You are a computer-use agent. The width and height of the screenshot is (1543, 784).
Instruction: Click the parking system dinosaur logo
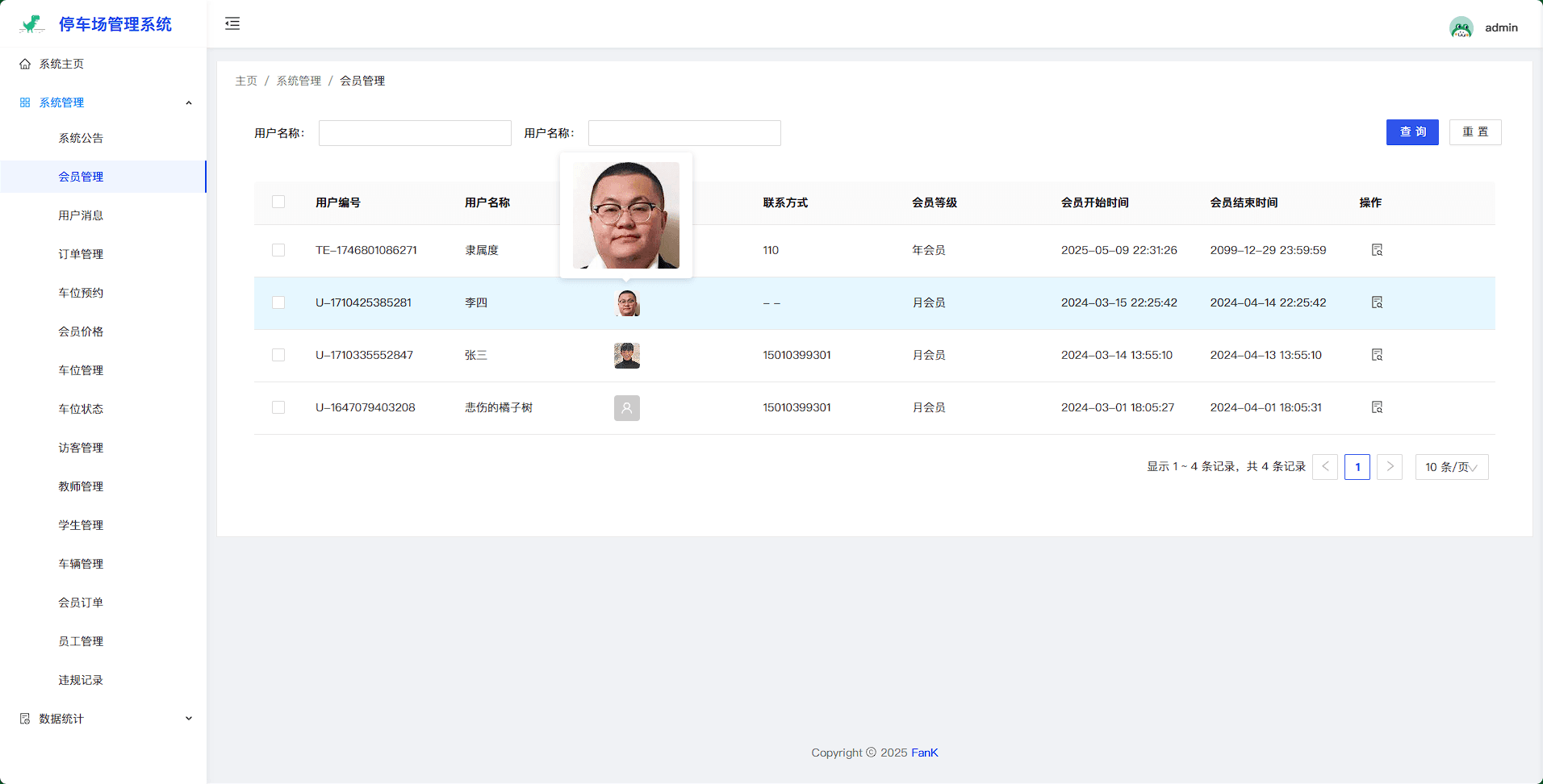click(31, 24)
